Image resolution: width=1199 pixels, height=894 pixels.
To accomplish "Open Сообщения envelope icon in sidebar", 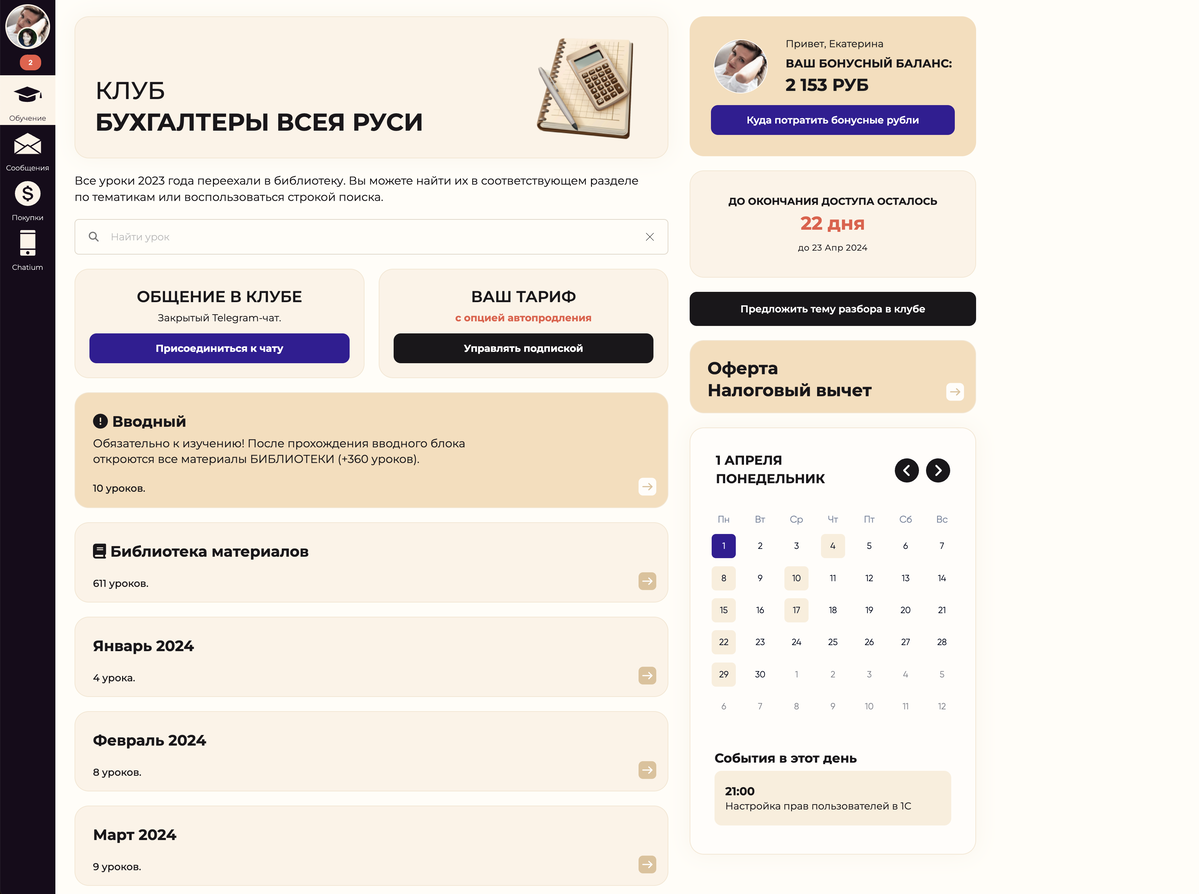I will [27, 145].
